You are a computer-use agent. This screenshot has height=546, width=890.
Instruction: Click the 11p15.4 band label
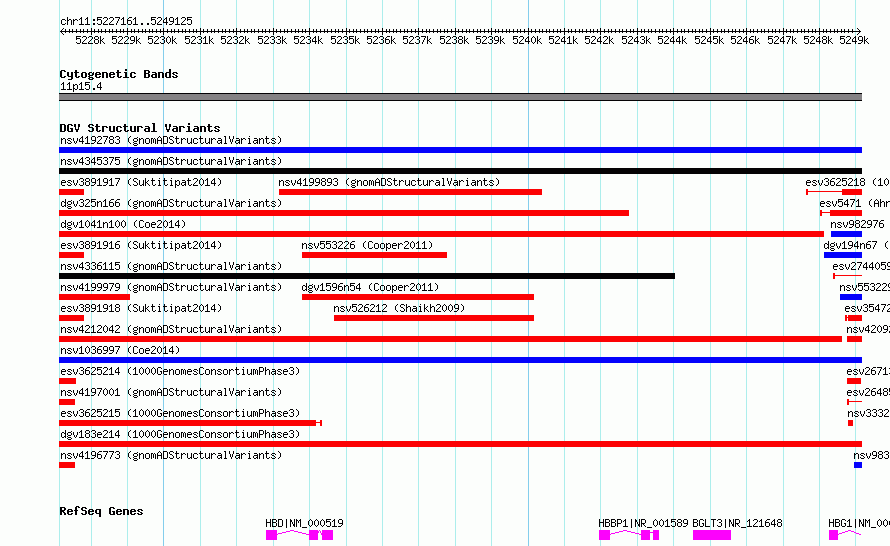tap(81, 86)
